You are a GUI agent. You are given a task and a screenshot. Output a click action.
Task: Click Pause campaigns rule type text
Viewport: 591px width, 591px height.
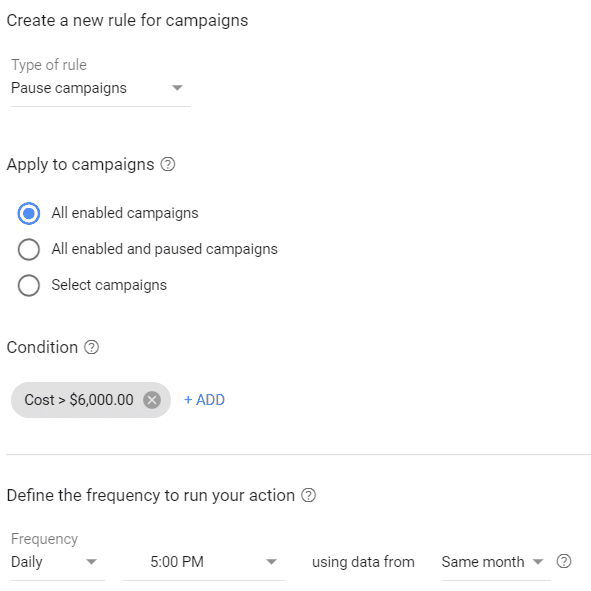tap(69, 88)
